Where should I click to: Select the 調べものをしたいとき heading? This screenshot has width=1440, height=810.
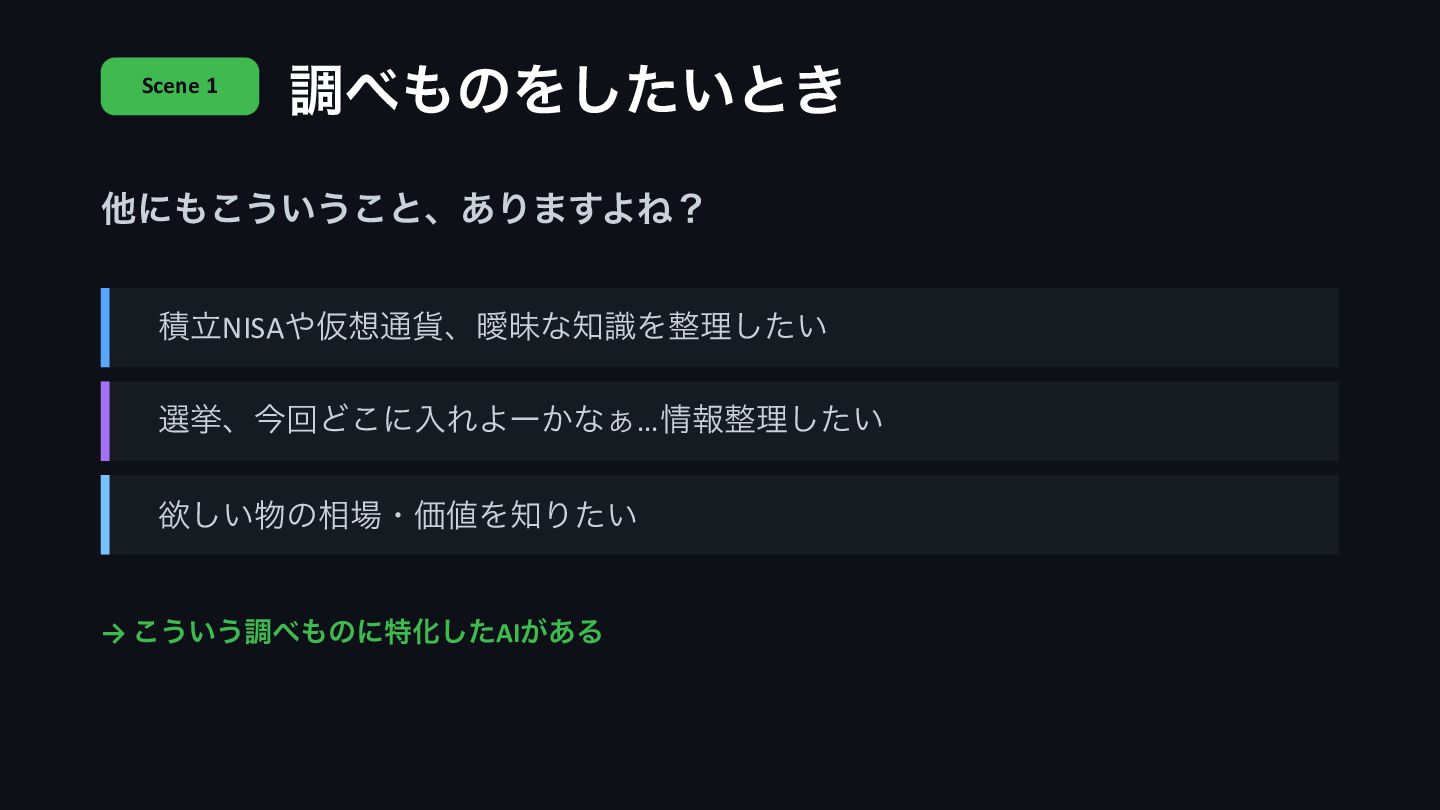pyautogui.click(x=568, y=90)
